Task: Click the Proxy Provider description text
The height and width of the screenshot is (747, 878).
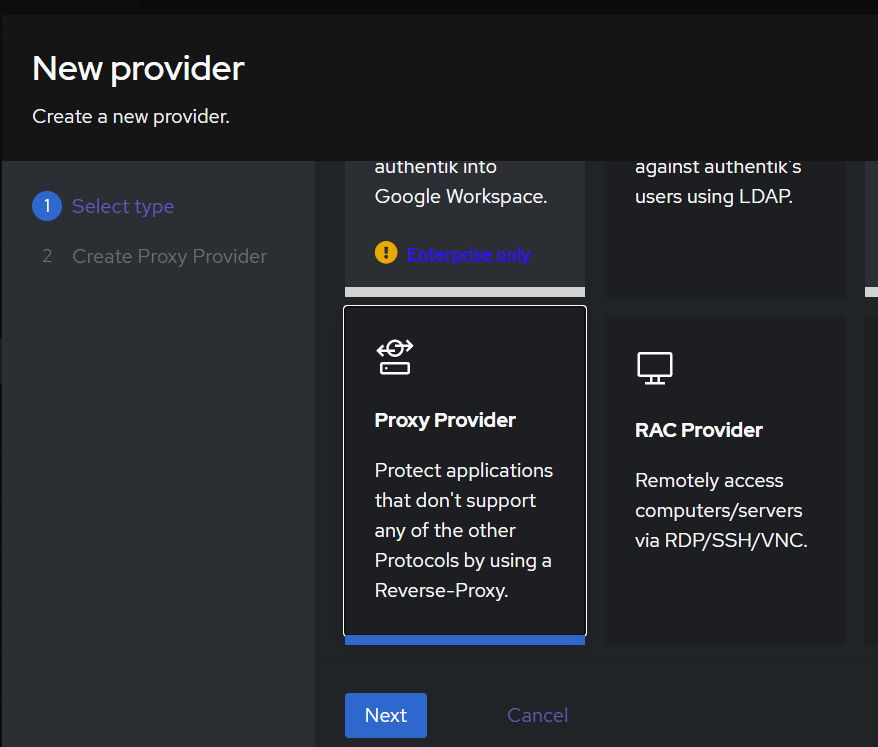Action: (x=463, y=530)
